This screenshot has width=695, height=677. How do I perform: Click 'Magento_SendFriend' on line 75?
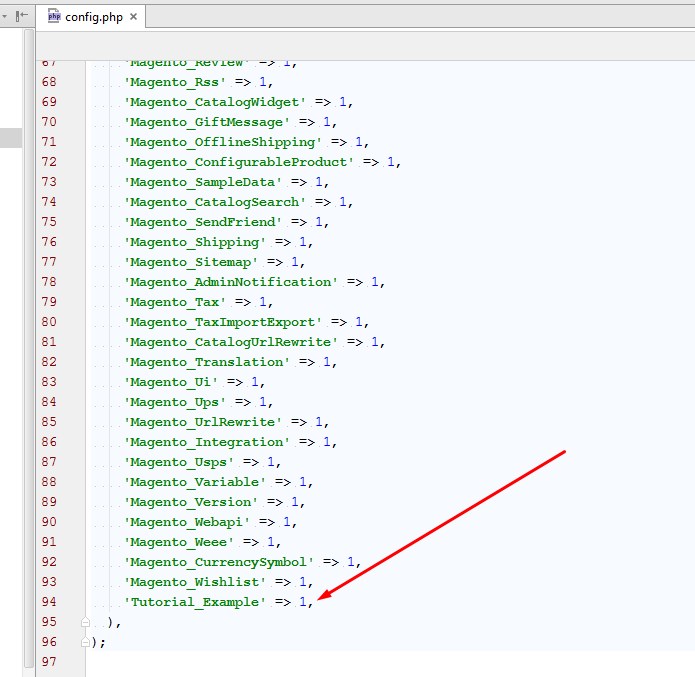(203, 222)
